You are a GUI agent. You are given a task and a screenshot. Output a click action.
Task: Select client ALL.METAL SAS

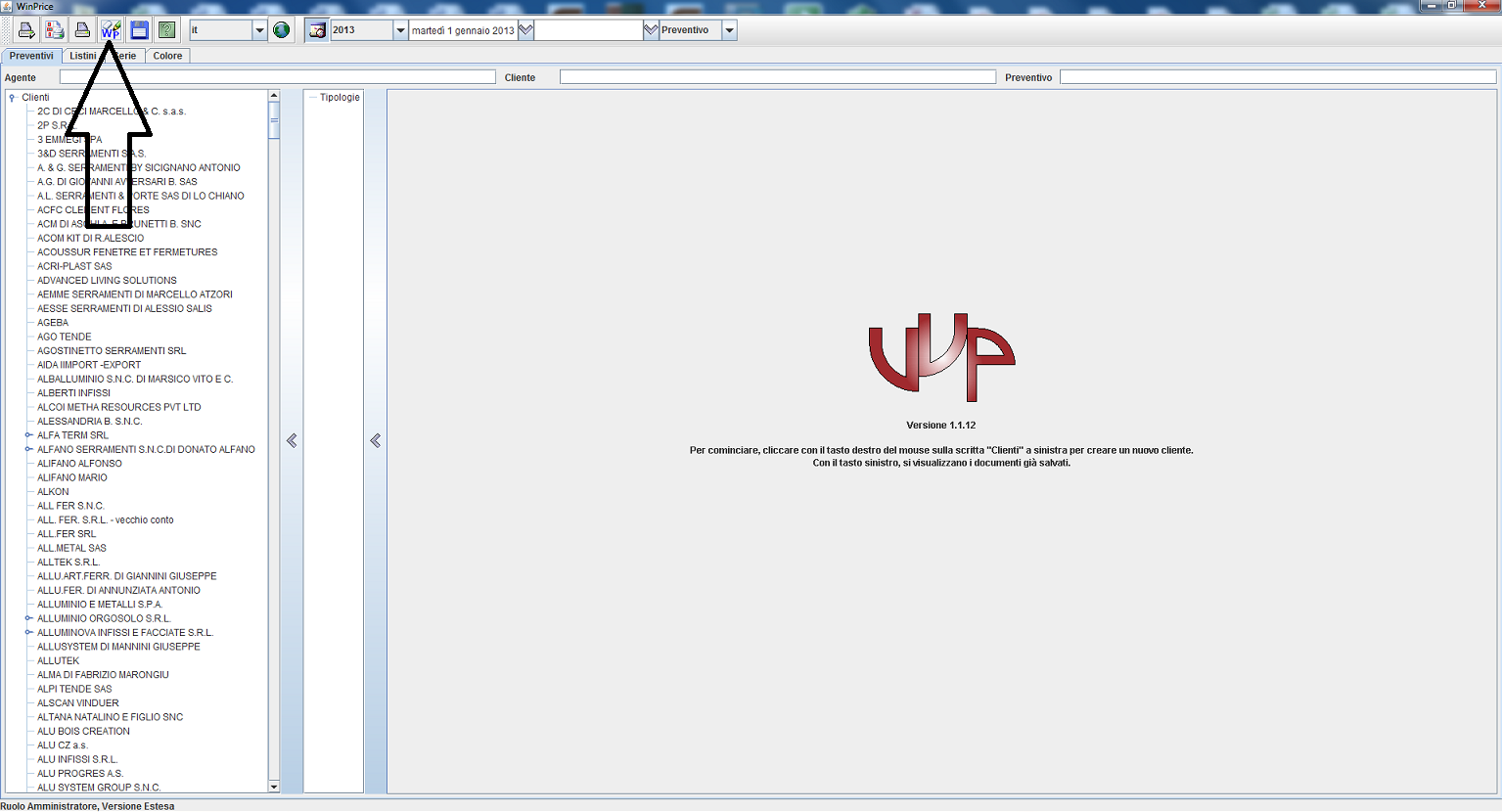click(x=71, y=548)
